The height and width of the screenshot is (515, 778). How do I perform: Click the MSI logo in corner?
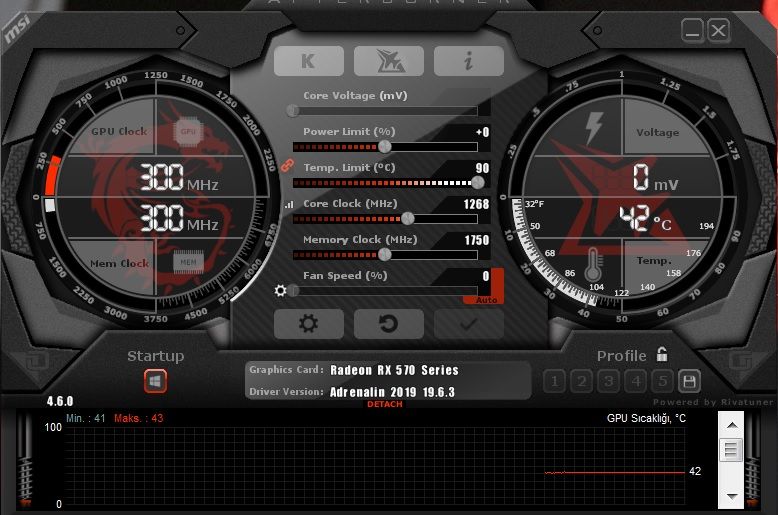pos(17,29)
